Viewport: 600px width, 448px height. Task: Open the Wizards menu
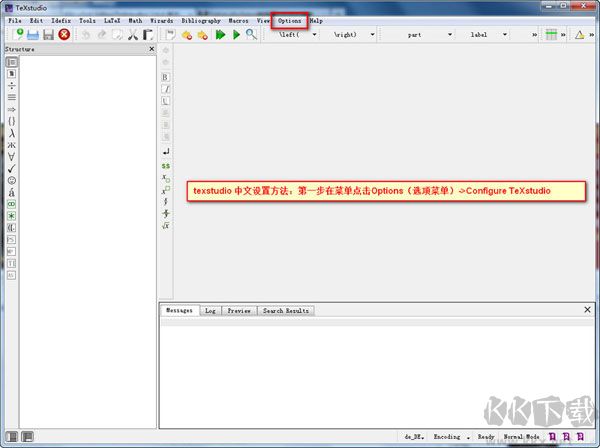[161, 21]
